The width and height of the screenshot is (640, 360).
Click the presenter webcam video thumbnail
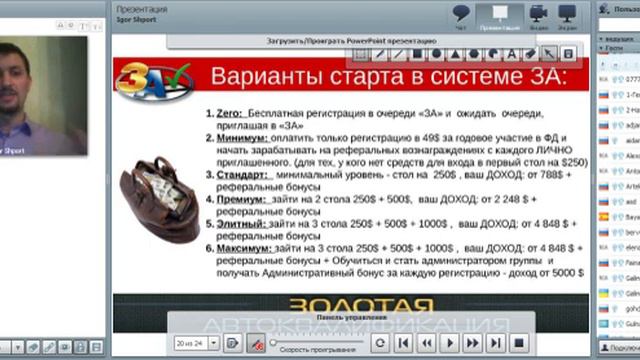click(43, 96)
